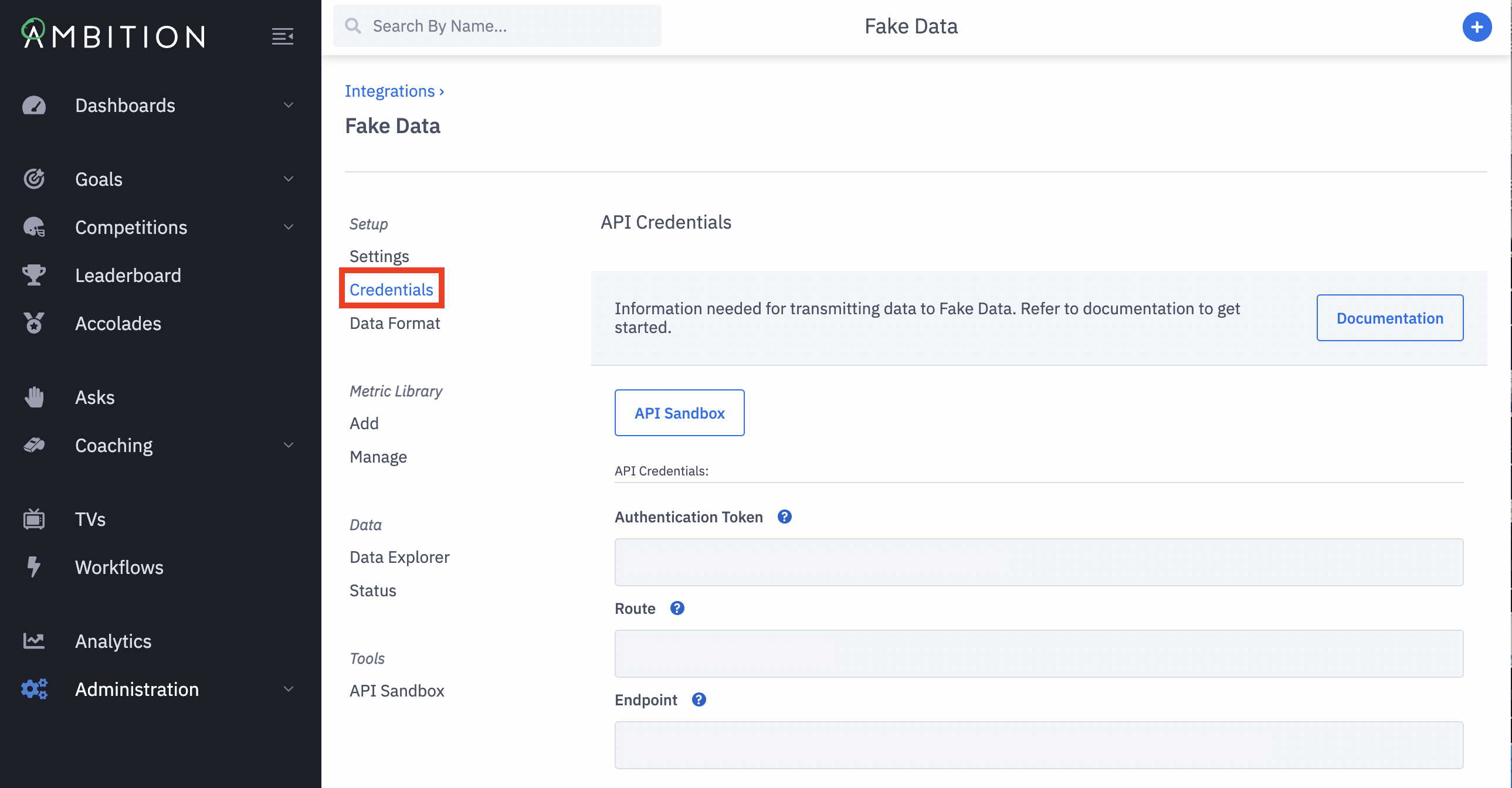Image resolution: width=1512 pixels, height=788 pixels.
Task: Collapse the sidebar with the menu toggle
Action: coord(282,36)
